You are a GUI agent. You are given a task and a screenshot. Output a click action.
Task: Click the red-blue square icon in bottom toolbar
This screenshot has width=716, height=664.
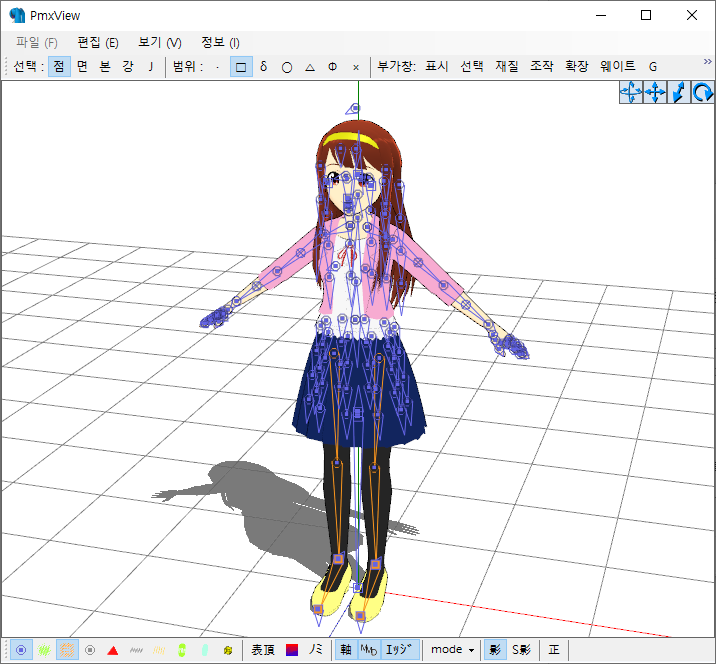click(292, 650)
